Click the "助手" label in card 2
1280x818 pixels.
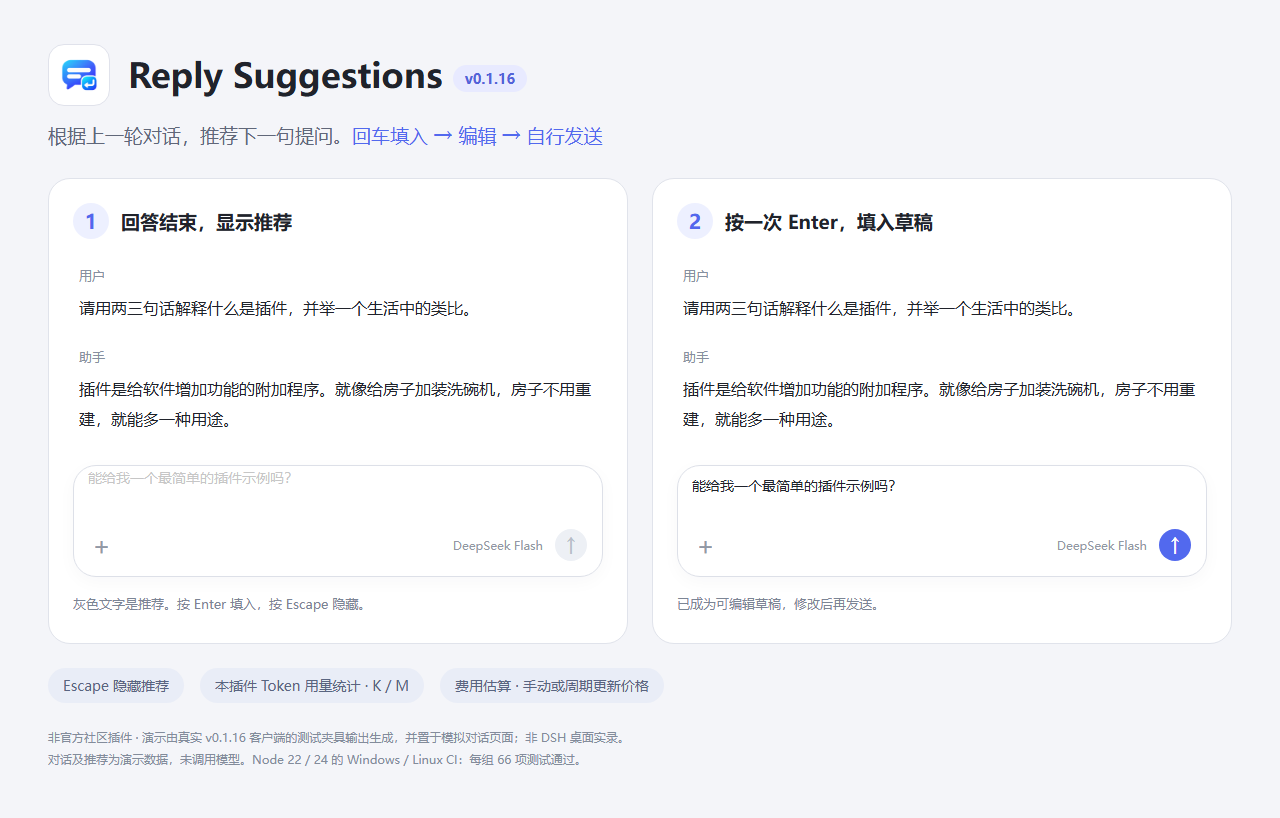696,358
